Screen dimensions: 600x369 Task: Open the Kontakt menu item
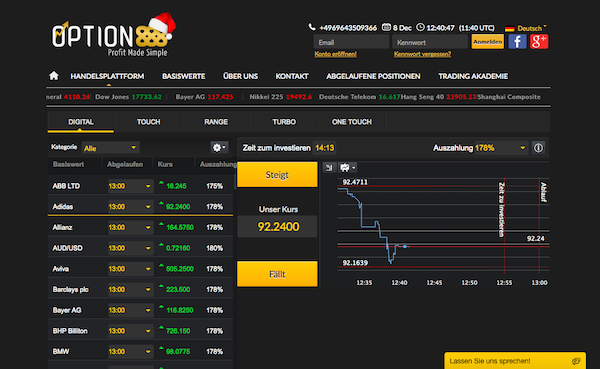pos(292,76)
